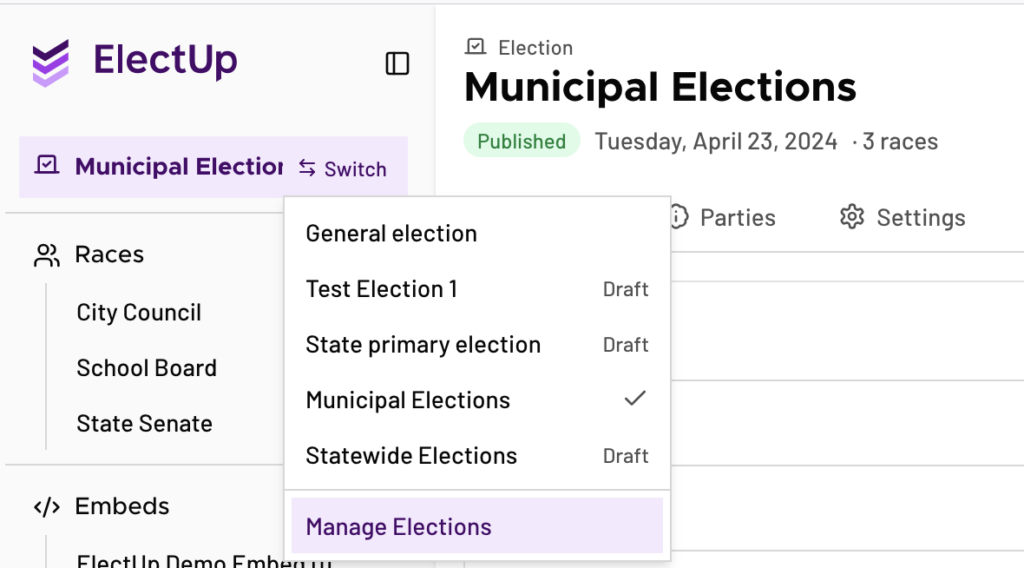Open the Switch election dropdown
The image size is (1024, 568).
343,168
